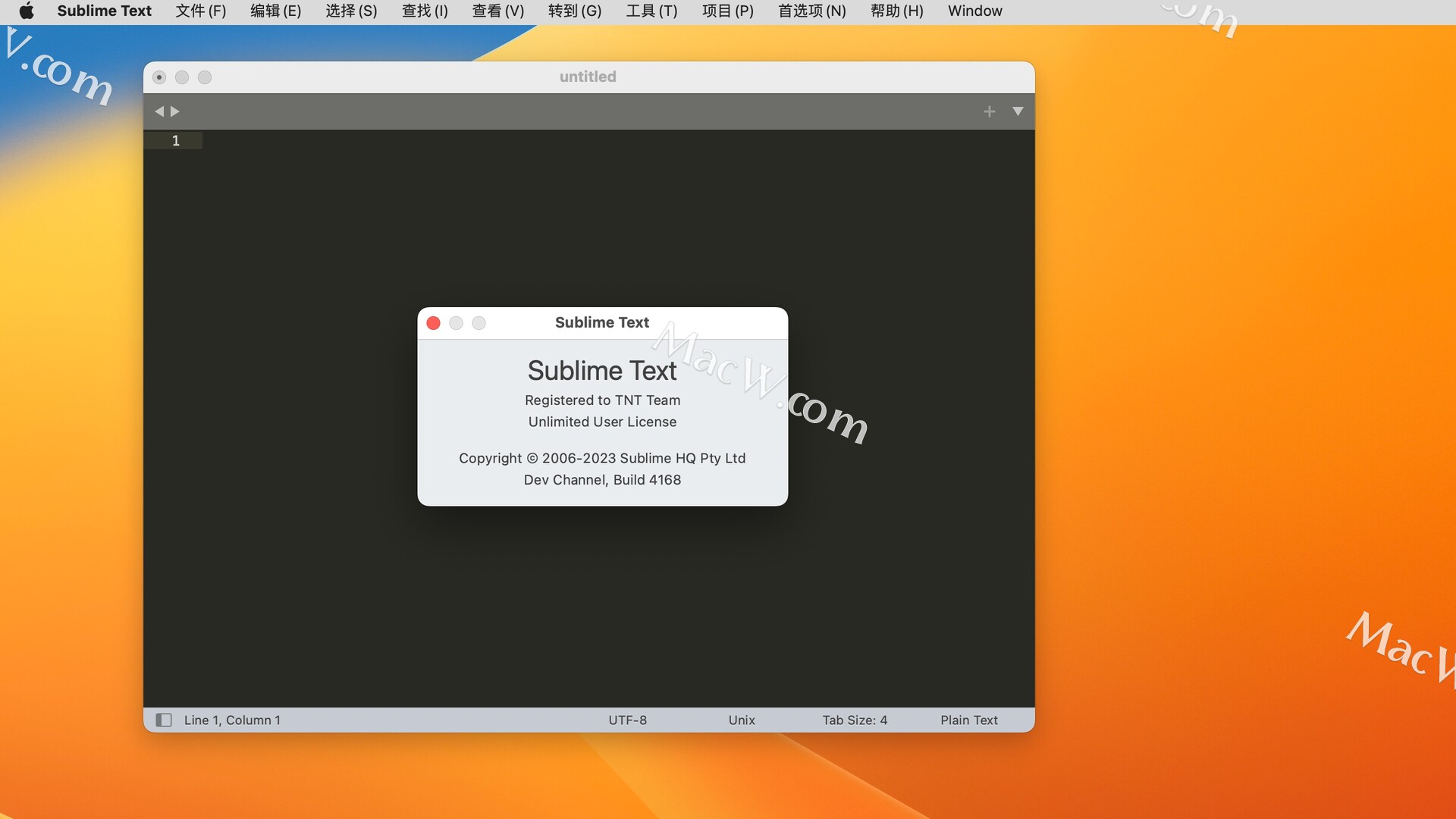
Task: Open the Sublime Text application menu
Action: 104,11
